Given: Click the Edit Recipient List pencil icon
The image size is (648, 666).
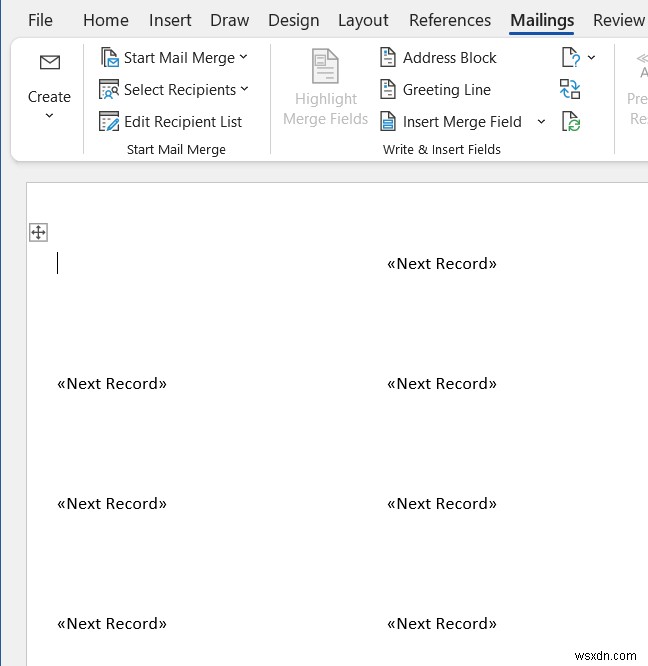Looking at the screenshot, I should tap(109, 121).
